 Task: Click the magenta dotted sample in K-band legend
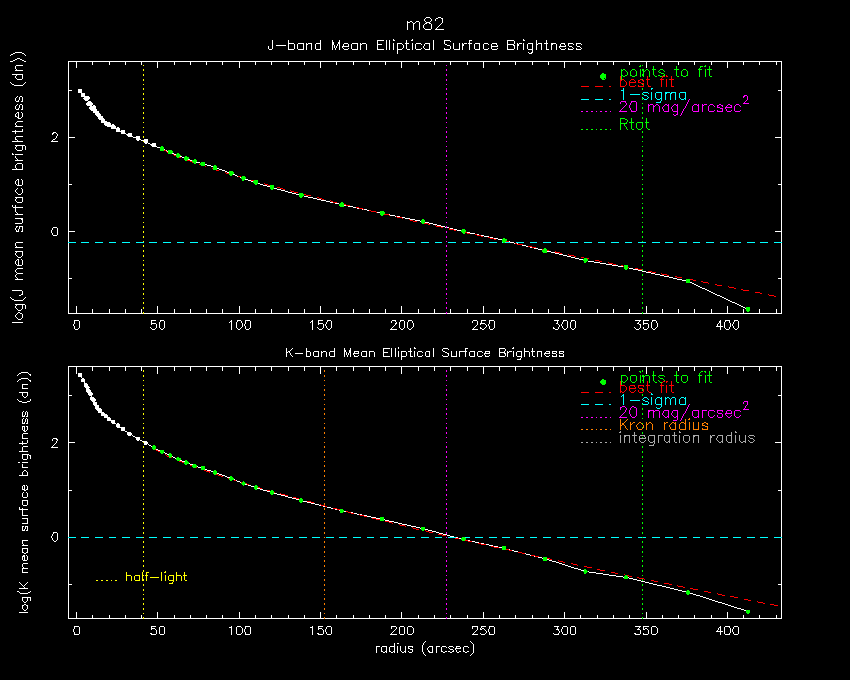coord(596,412)
